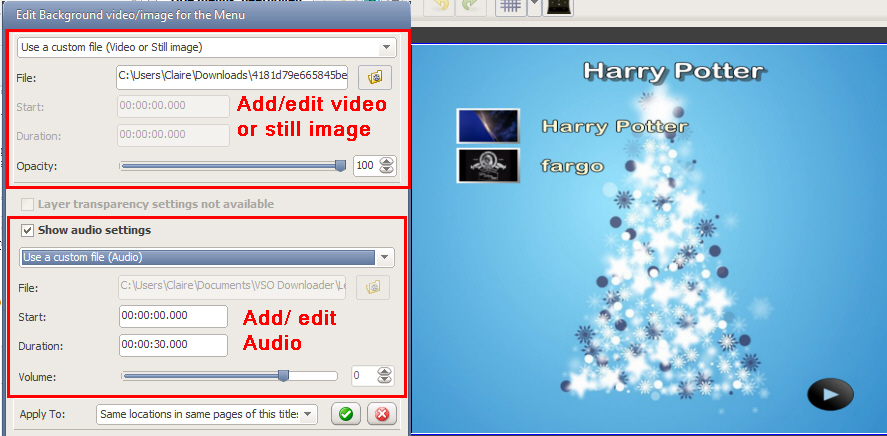Viewport: 887px width, 436px height.
Task: Click the audio Start time field
Action: coord(174,316)
